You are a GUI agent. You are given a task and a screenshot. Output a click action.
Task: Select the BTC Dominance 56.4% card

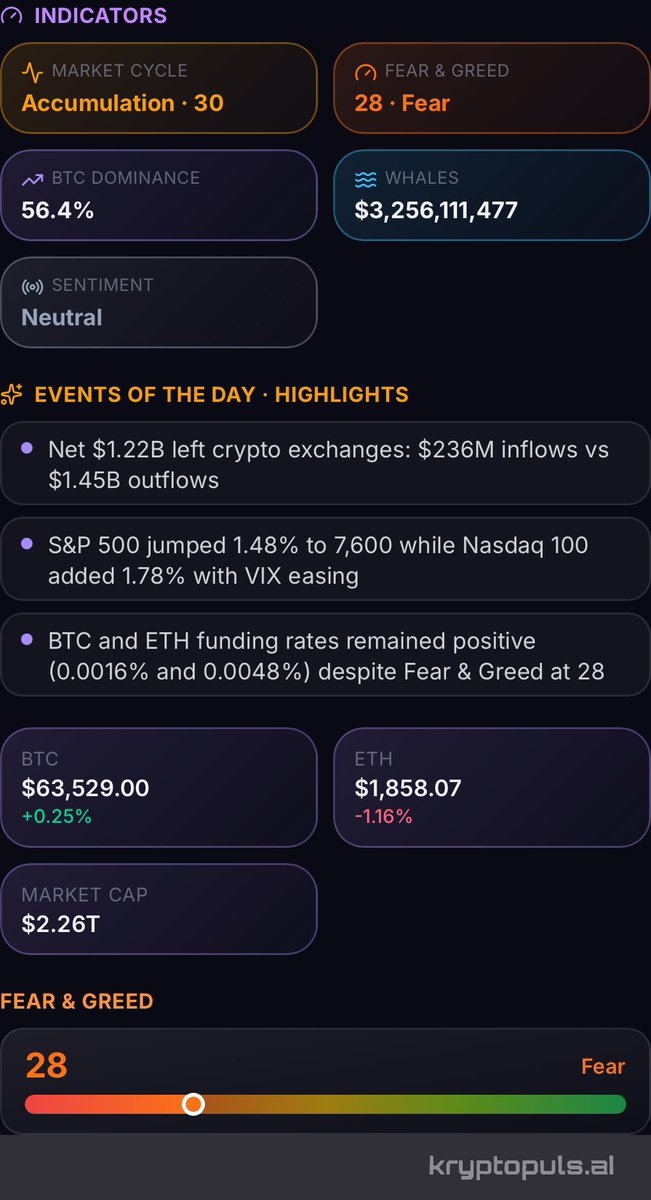[x=159, y=195]
